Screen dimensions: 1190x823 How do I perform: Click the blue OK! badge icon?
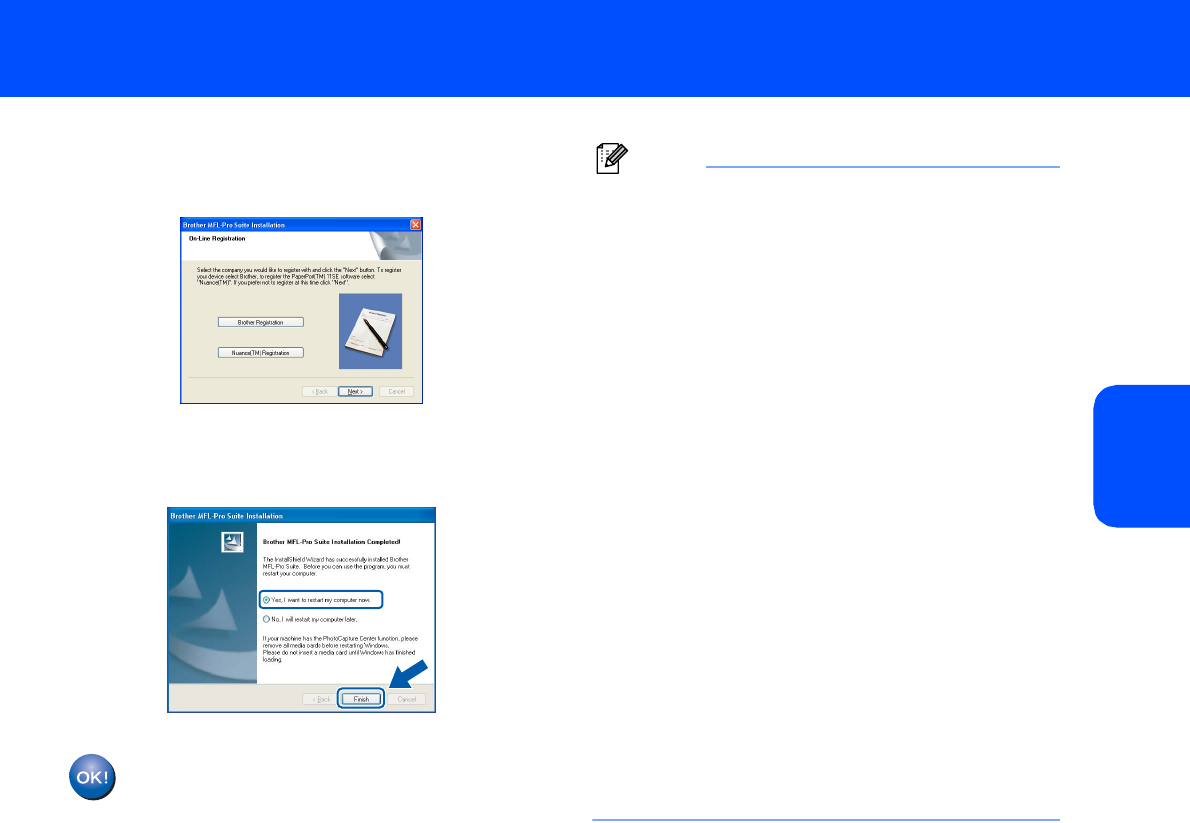pos(93,777)
